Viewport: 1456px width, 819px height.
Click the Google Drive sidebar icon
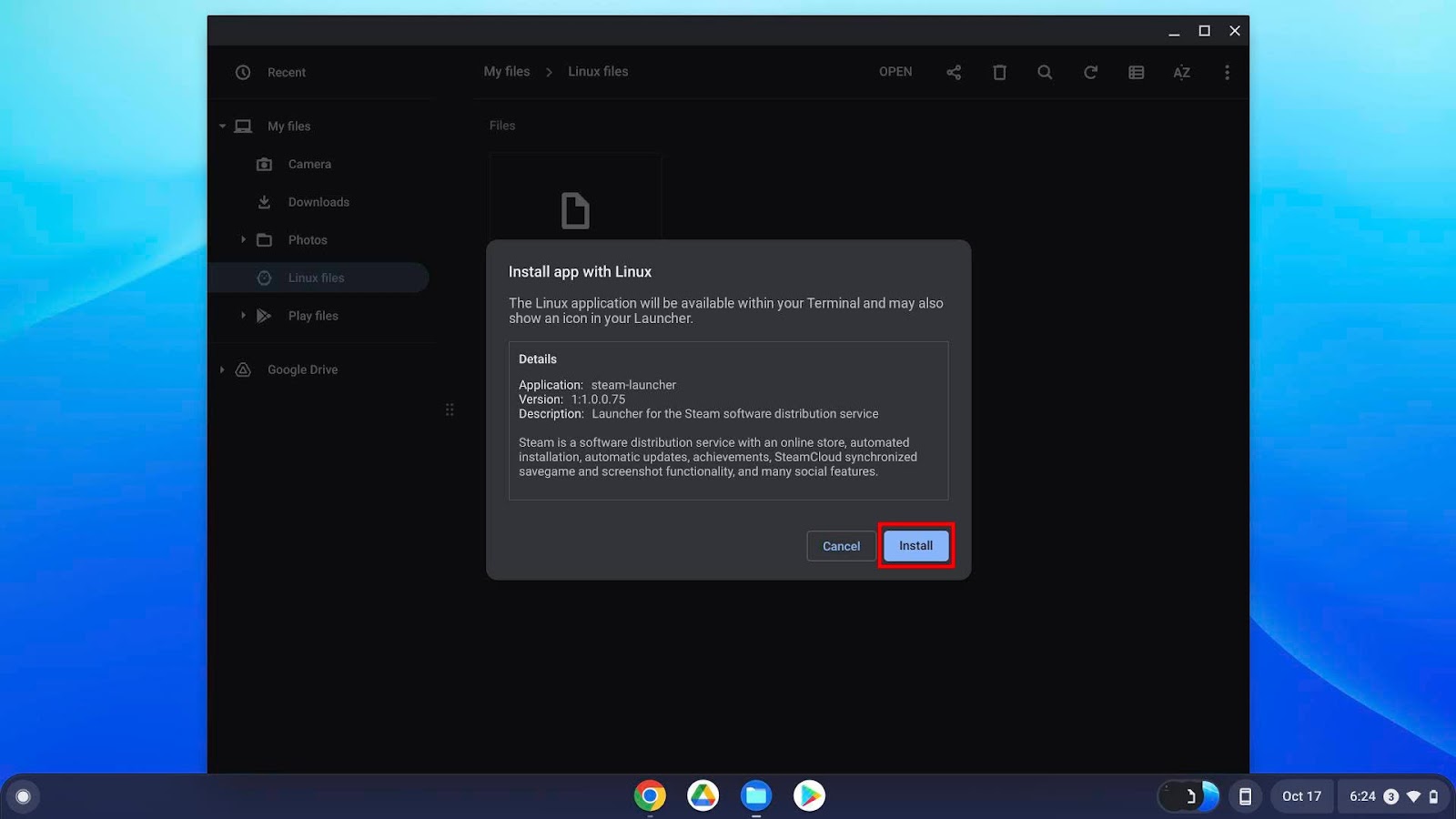tap(243, 369)
